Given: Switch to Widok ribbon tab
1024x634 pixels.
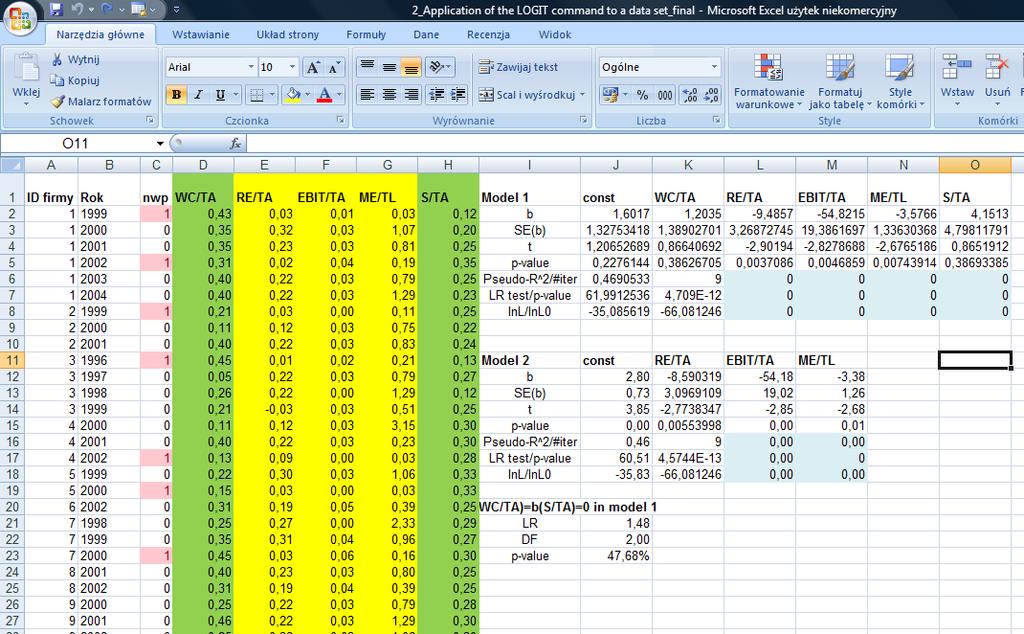Looking at the screenshot, I should pyautogui.click(x=554, y=35).
